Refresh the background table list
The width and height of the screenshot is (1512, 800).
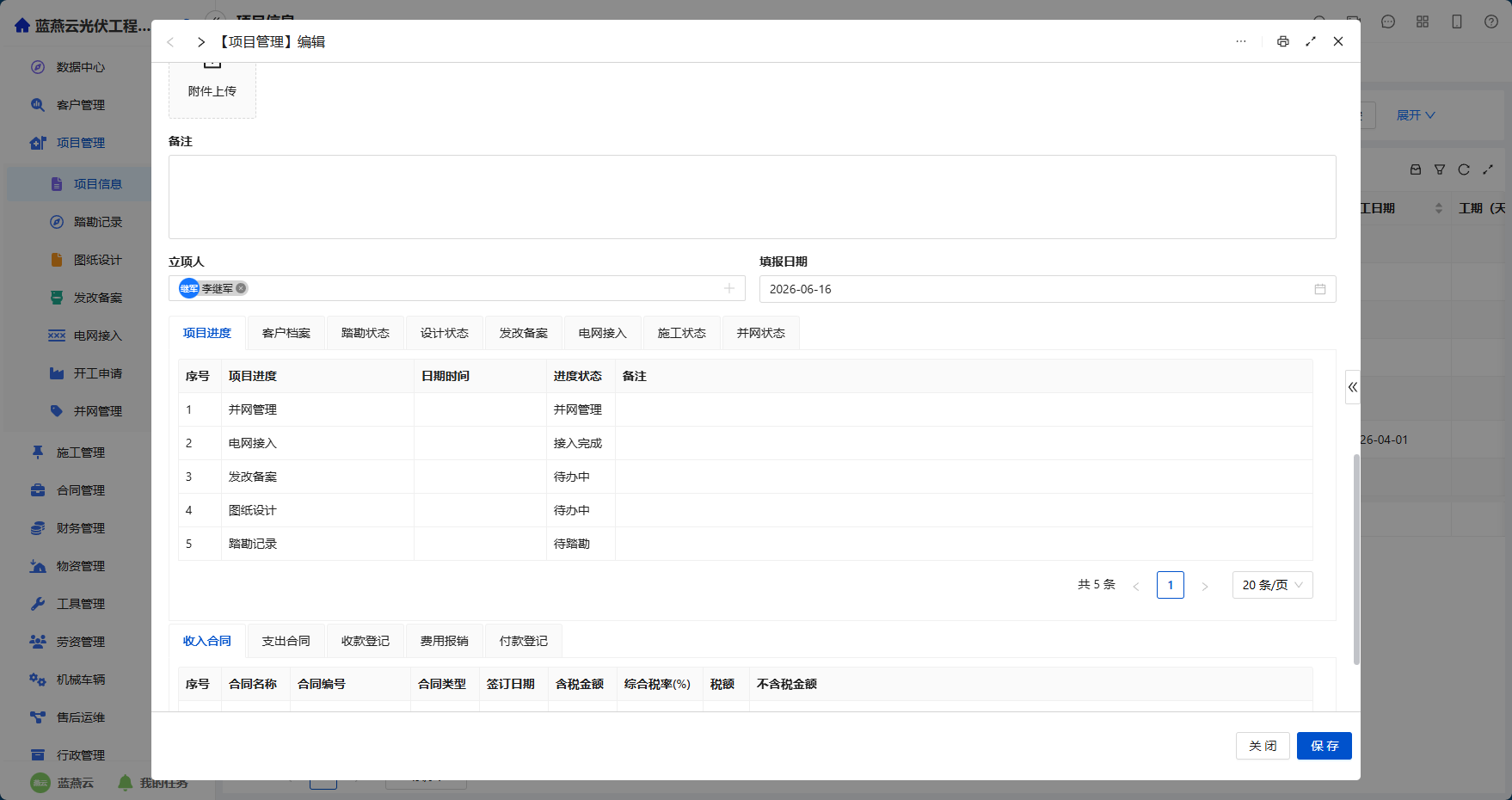pyautogui.click(x=1464, y=169)
